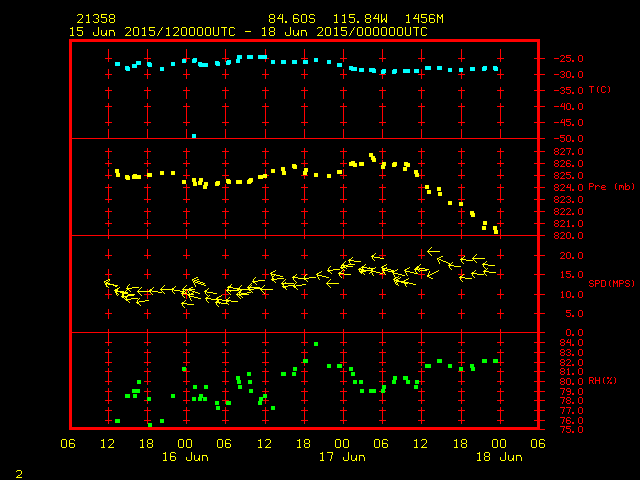
Task: Click the 78.0 humidity tick value
Action: [571, 401]
